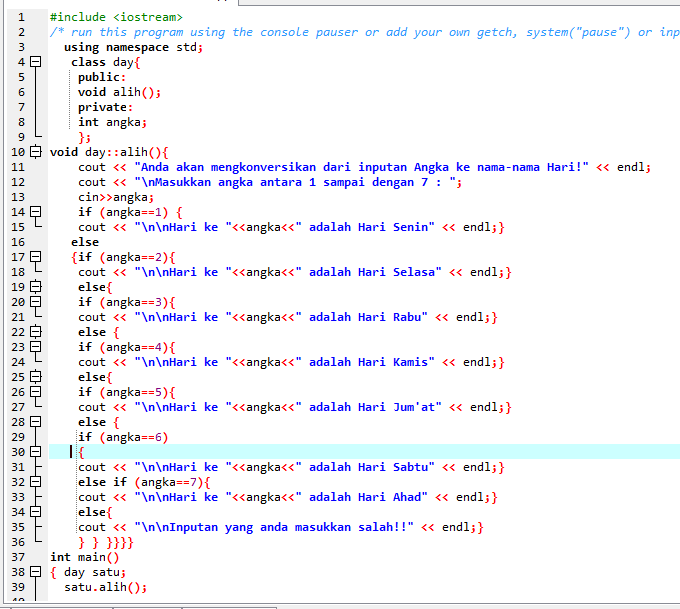The image size is (680, 609).
Task: Collapse the else fold on line 28
Action: point(36,422)
